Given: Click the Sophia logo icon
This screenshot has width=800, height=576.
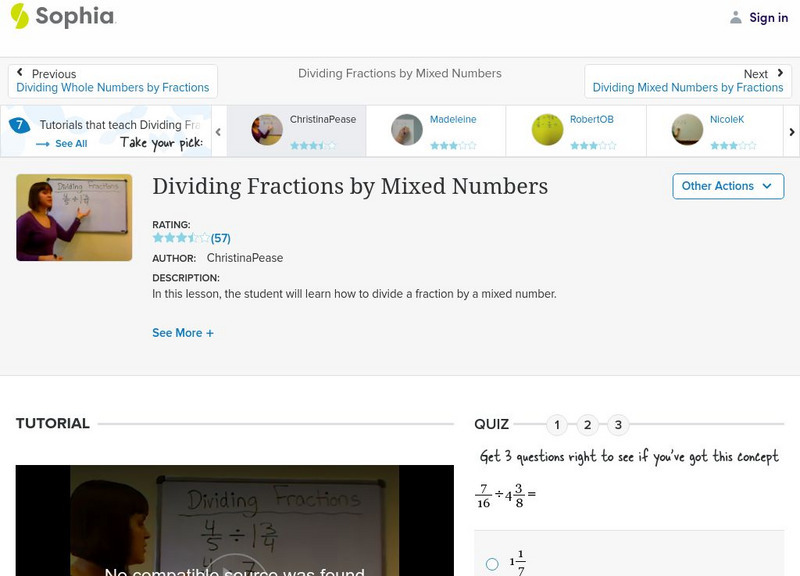Looking at the screenshot, I should coord(20,16).
